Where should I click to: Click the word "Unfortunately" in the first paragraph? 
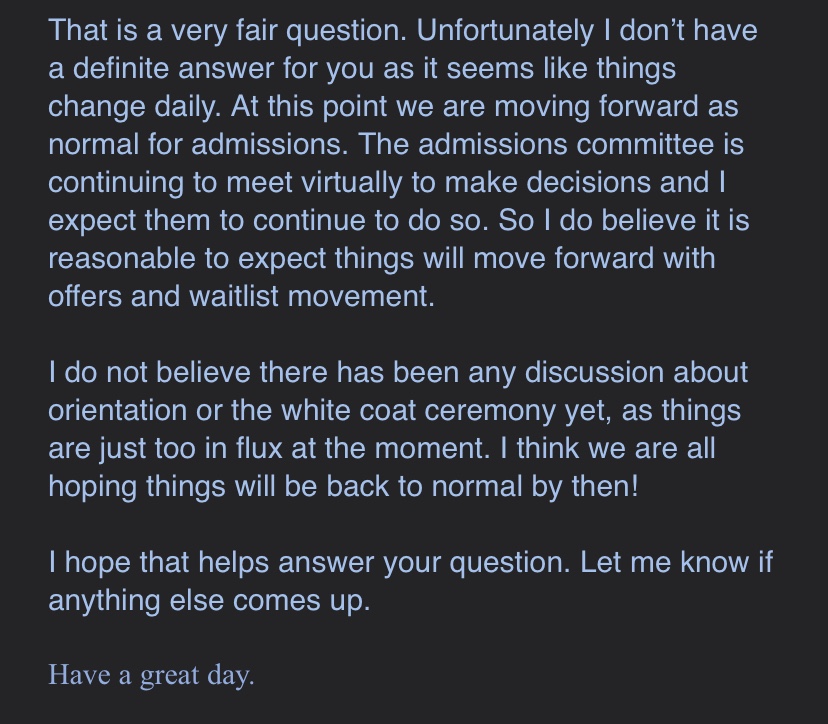coord(504,31)
